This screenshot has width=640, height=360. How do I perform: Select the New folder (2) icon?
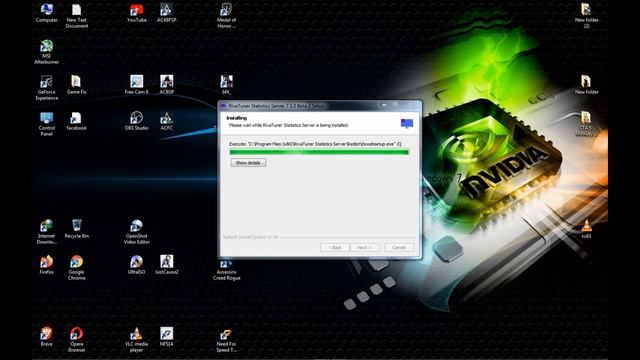[586, 16]
